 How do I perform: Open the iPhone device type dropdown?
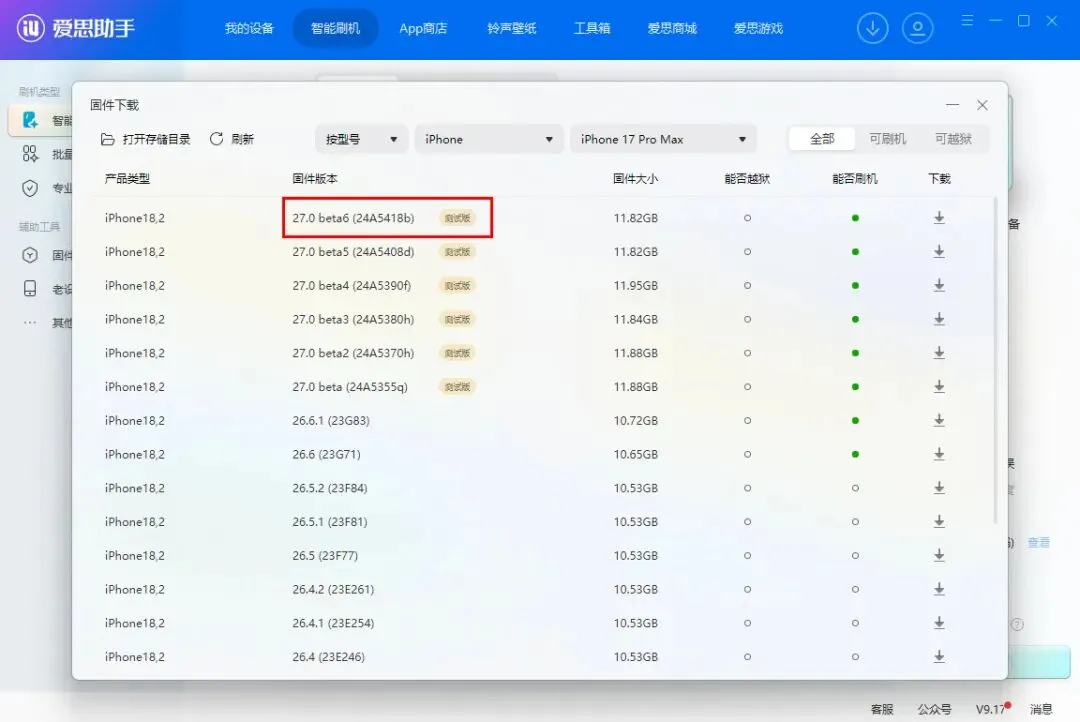pyautogui.click(x=489, y=139)
